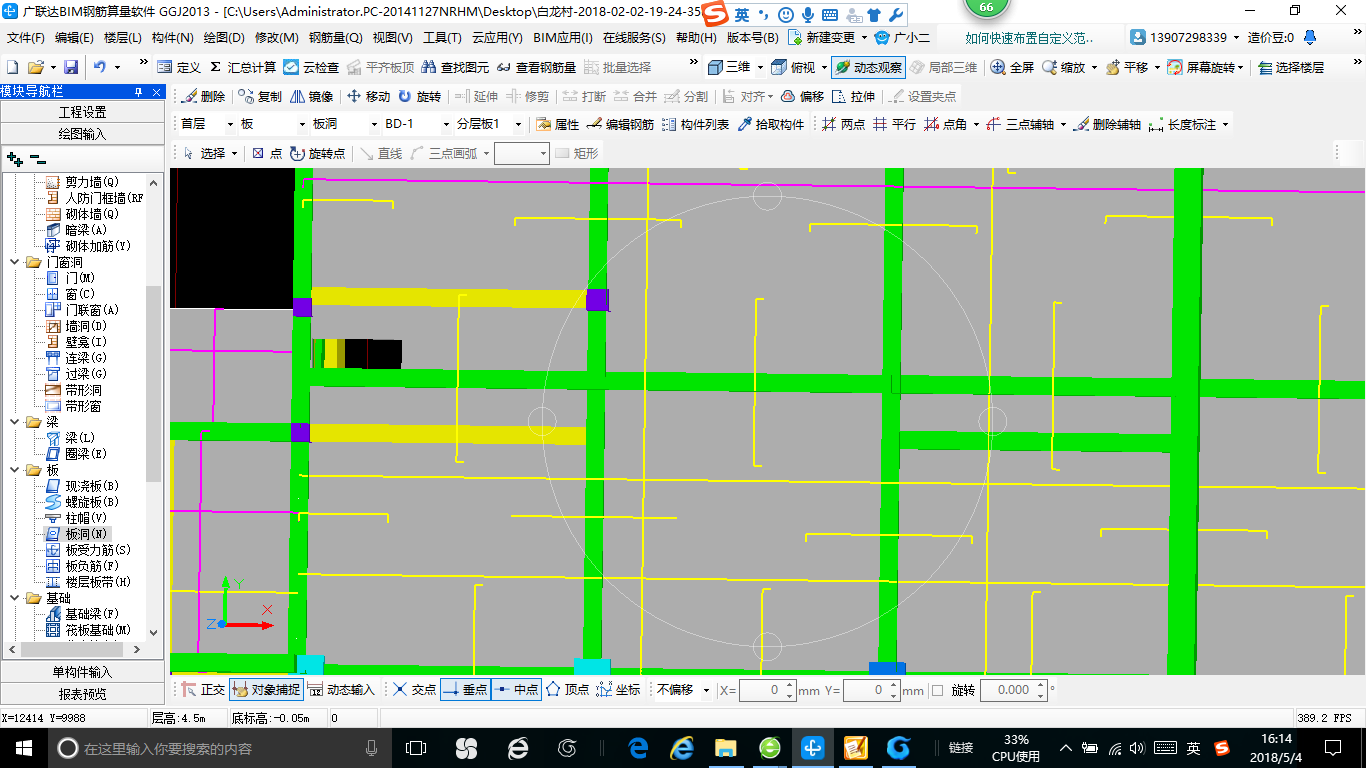This screenshot has width=1366, height=768.
Task: Open 构件(N) menu
Action: tap(173, 37)
